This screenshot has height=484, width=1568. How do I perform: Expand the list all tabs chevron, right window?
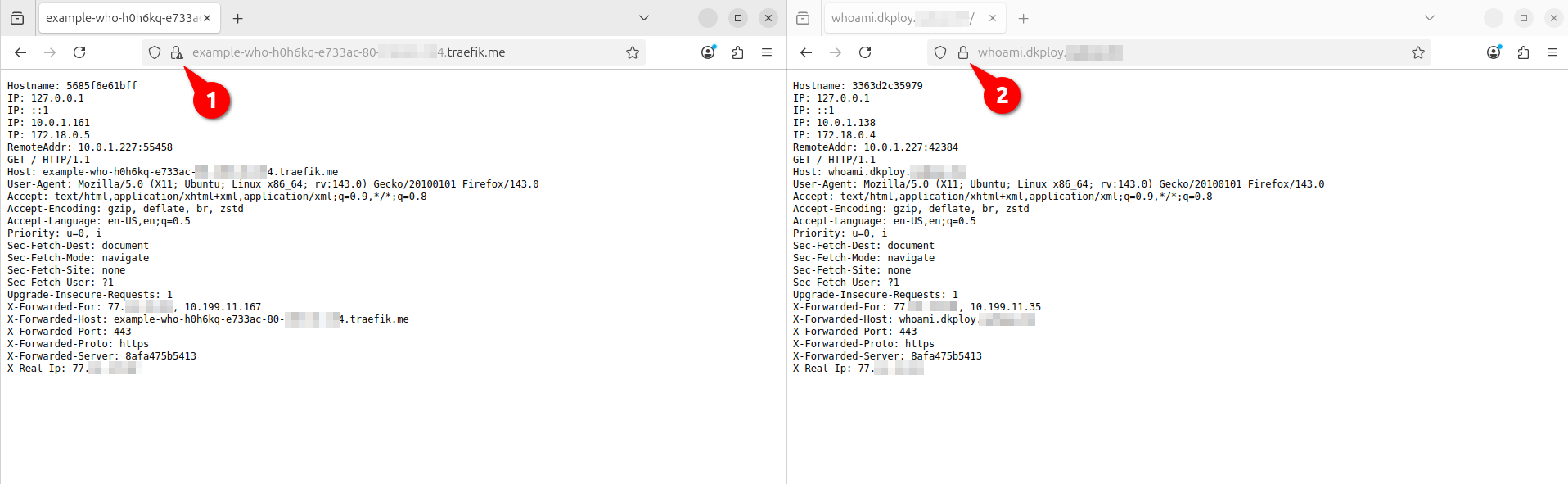click(x=1430, y=18)
